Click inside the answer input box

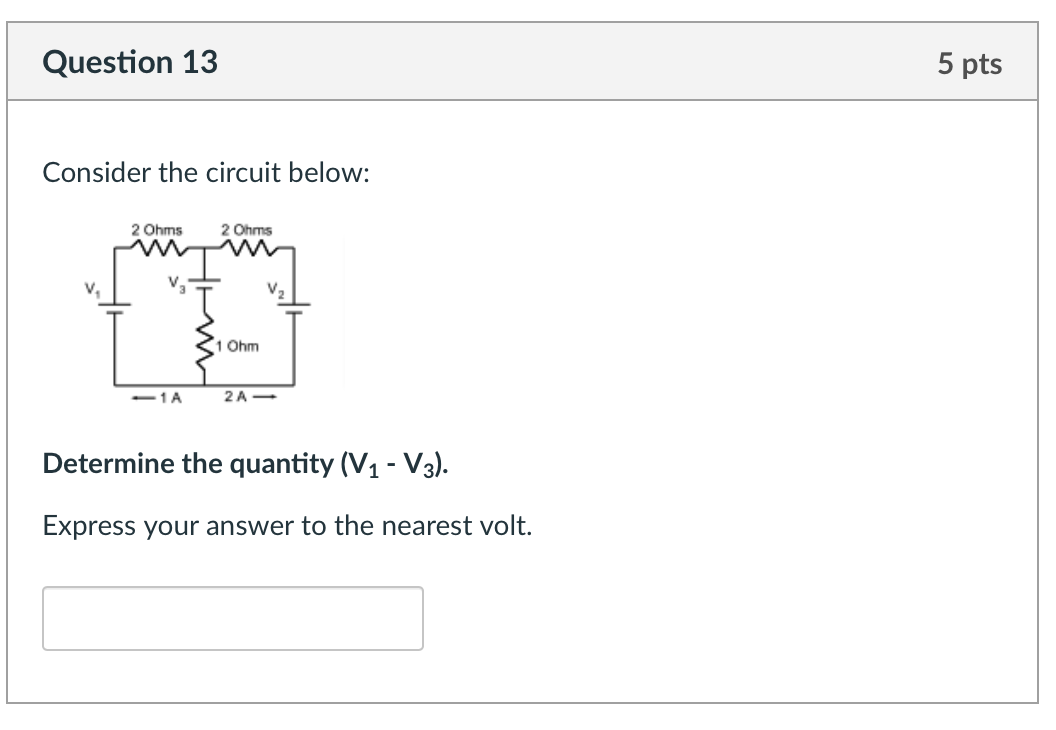coord(232,617)
